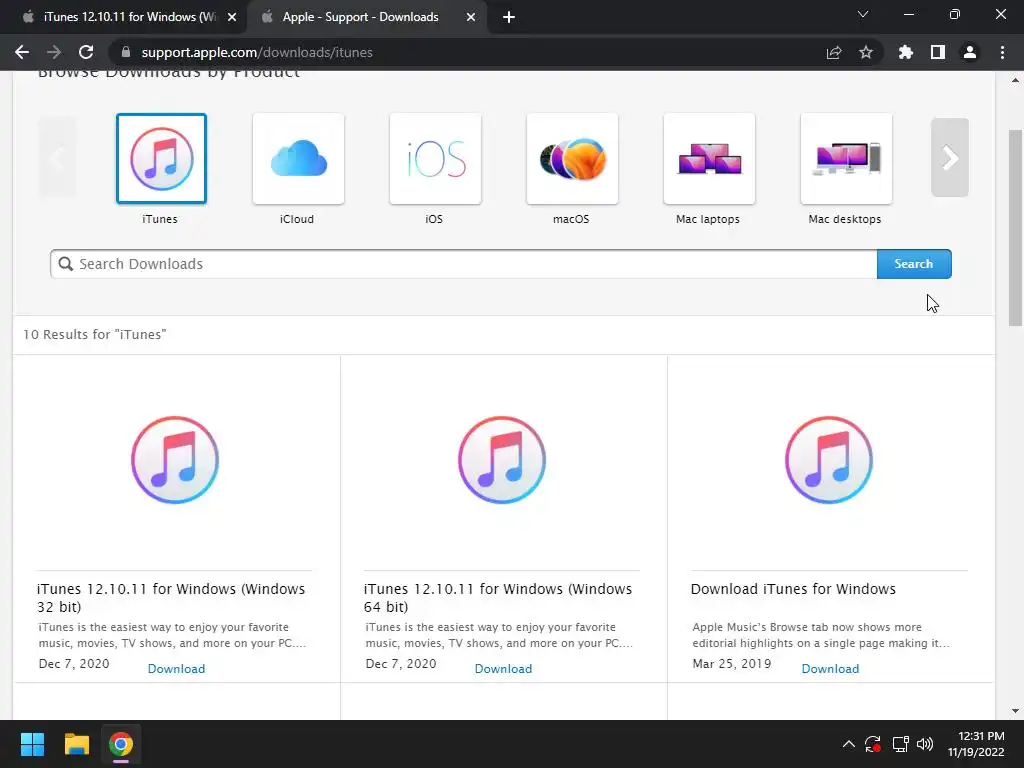Click iTunes logo of 32 bit result

pyautogui.click(x=175, y=460)
